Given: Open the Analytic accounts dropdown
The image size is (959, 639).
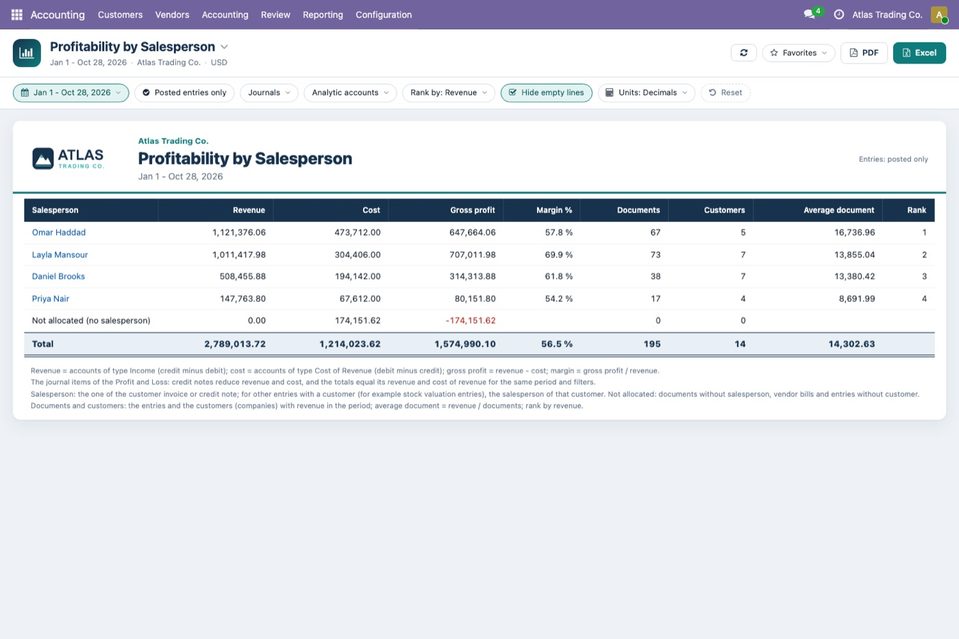Looking at the screenshot, I should click(350, 93).
